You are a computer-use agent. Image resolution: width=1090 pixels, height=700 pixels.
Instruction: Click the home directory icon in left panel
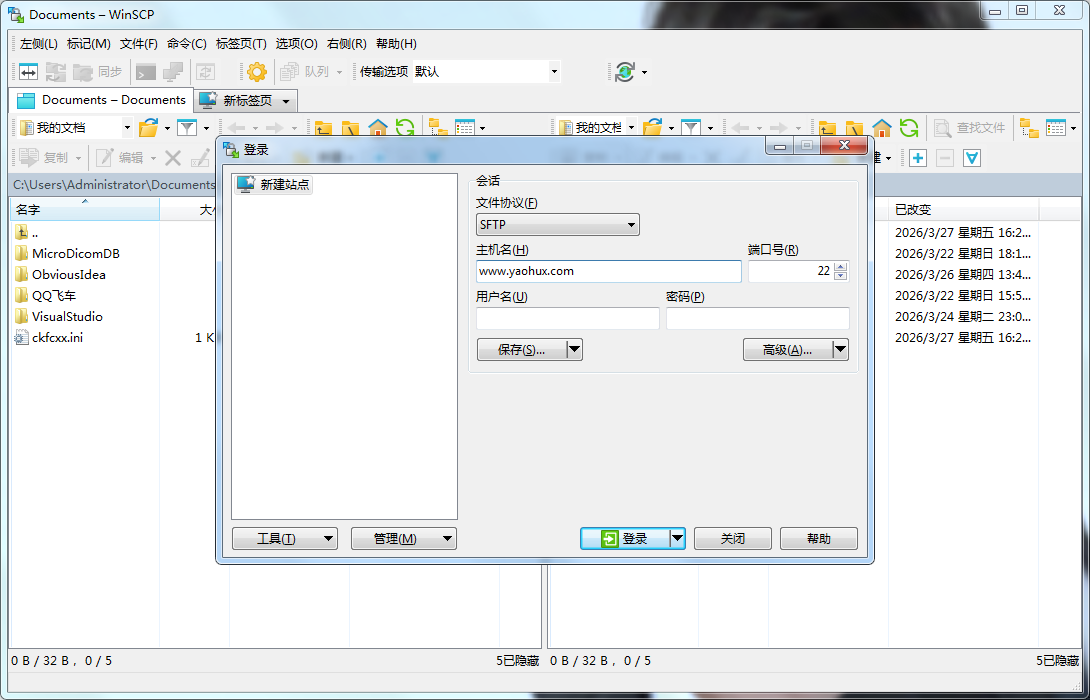(x=377, y=128)
